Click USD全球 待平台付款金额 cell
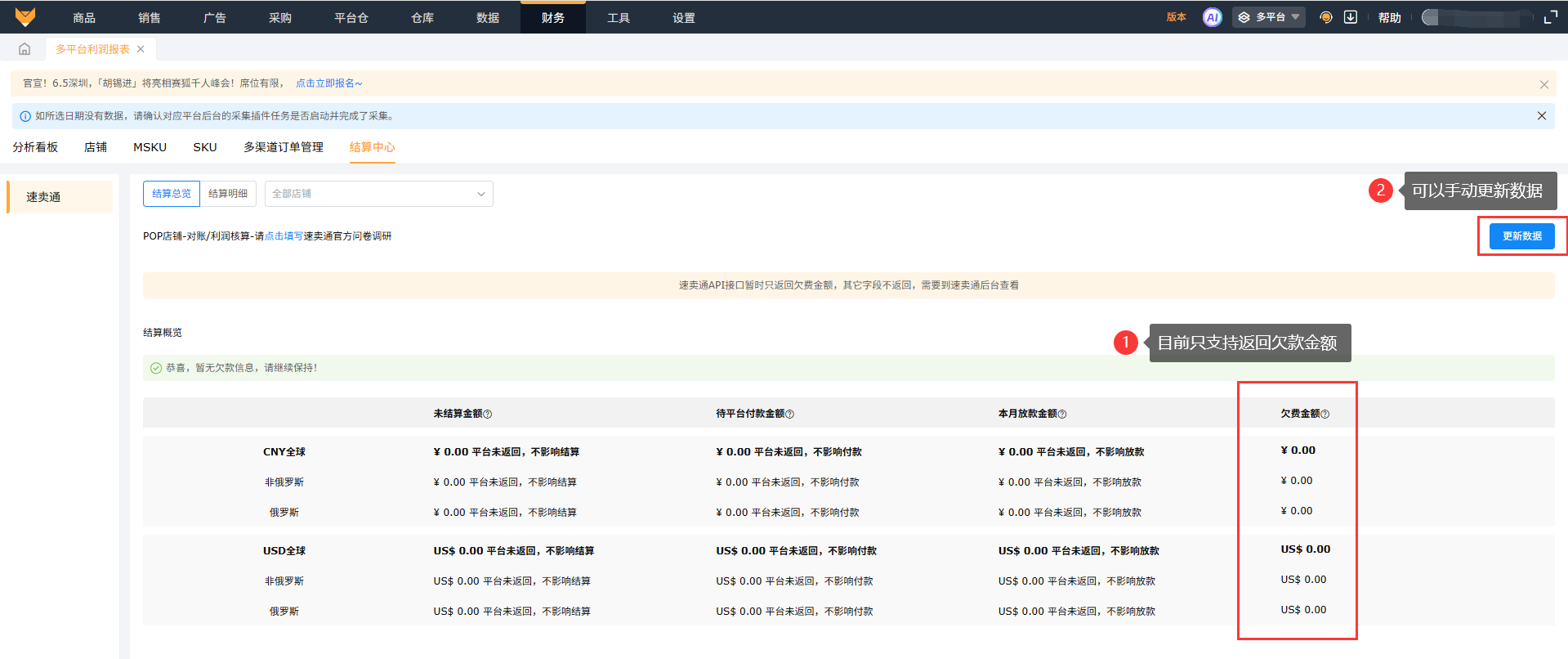The width and height of the screenshot is (1568, 659). click(797, 551)
